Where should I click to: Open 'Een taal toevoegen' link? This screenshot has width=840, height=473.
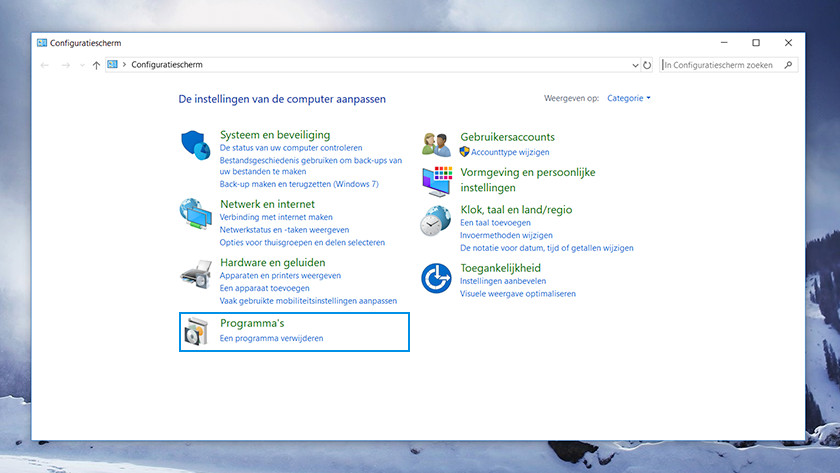click(495, 223)
